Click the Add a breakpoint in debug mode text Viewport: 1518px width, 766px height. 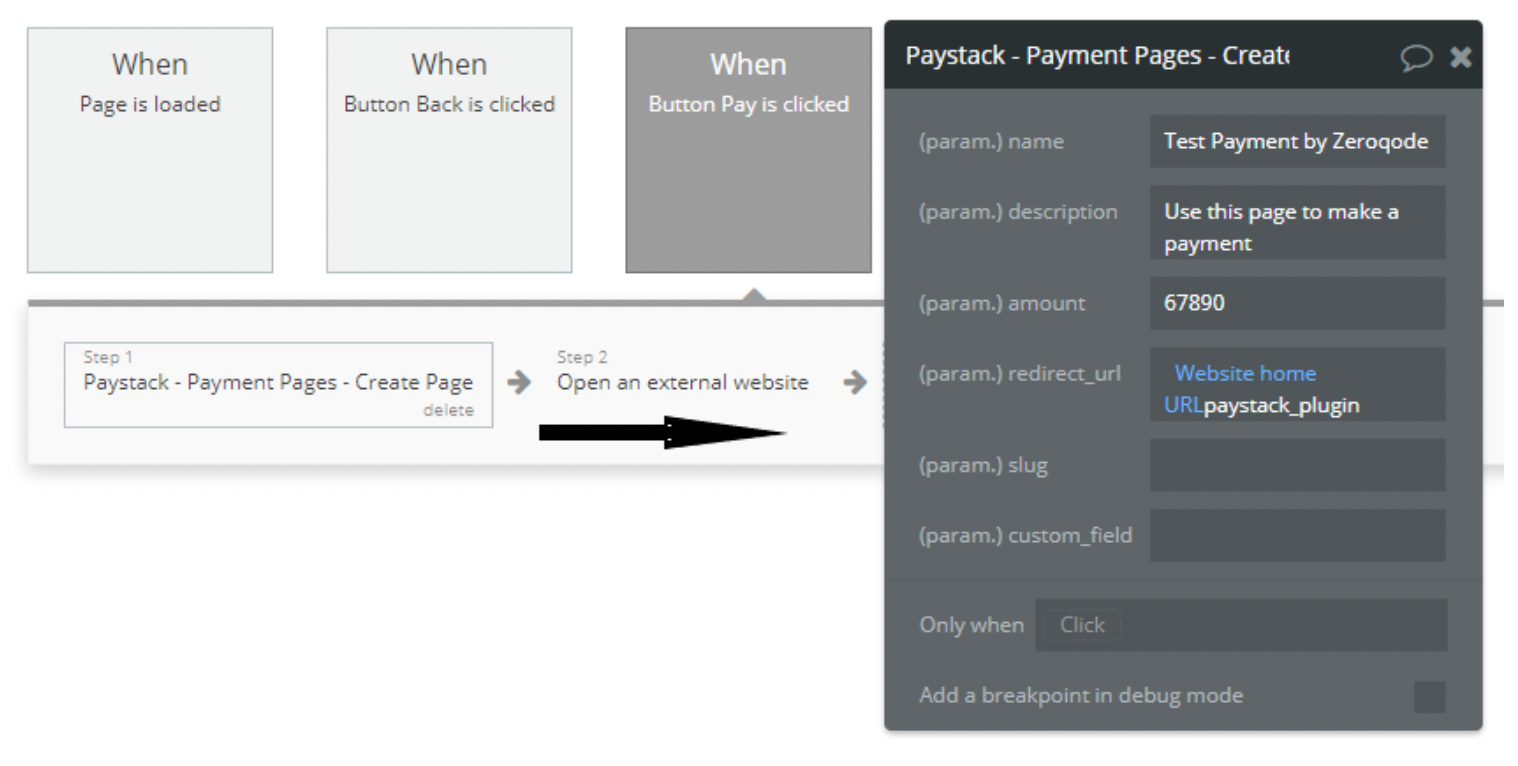click(x=1081, y=695)
